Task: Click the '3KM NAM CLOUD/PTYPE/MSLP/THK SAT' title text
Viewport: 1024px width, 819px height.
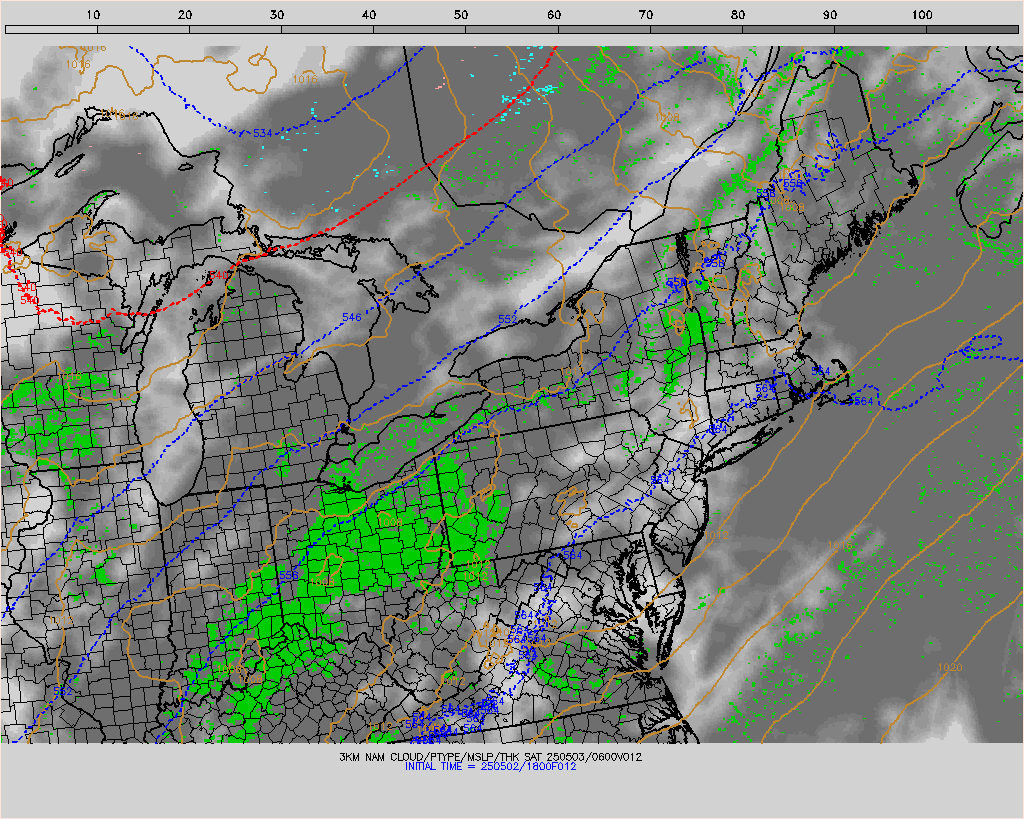Action: 441,757
